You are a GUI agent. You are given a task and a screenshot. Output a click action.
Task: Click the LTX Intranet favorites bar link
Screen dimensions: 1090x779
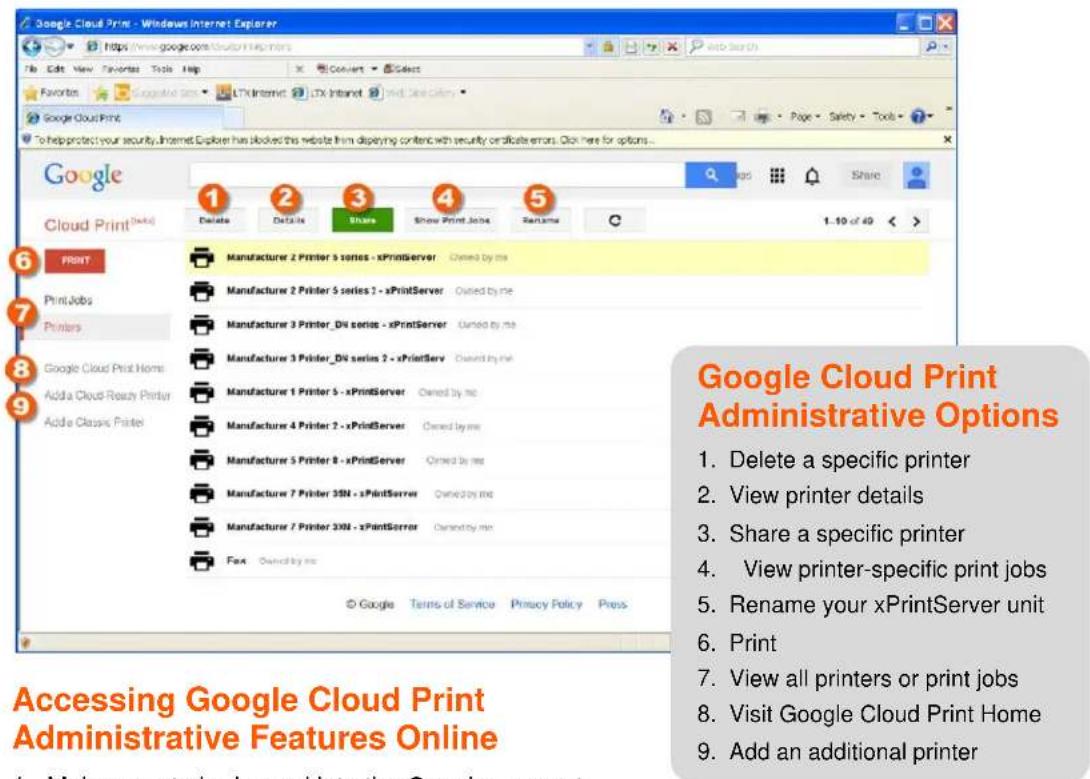[327, 92]
